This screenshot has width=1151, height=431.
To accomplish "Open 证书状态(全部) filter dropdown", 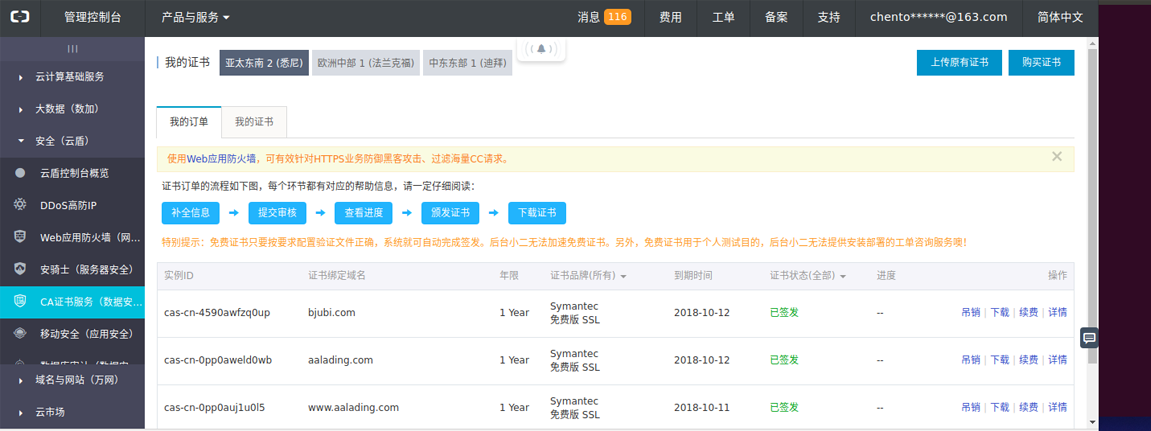I will (x=808, y=276).
